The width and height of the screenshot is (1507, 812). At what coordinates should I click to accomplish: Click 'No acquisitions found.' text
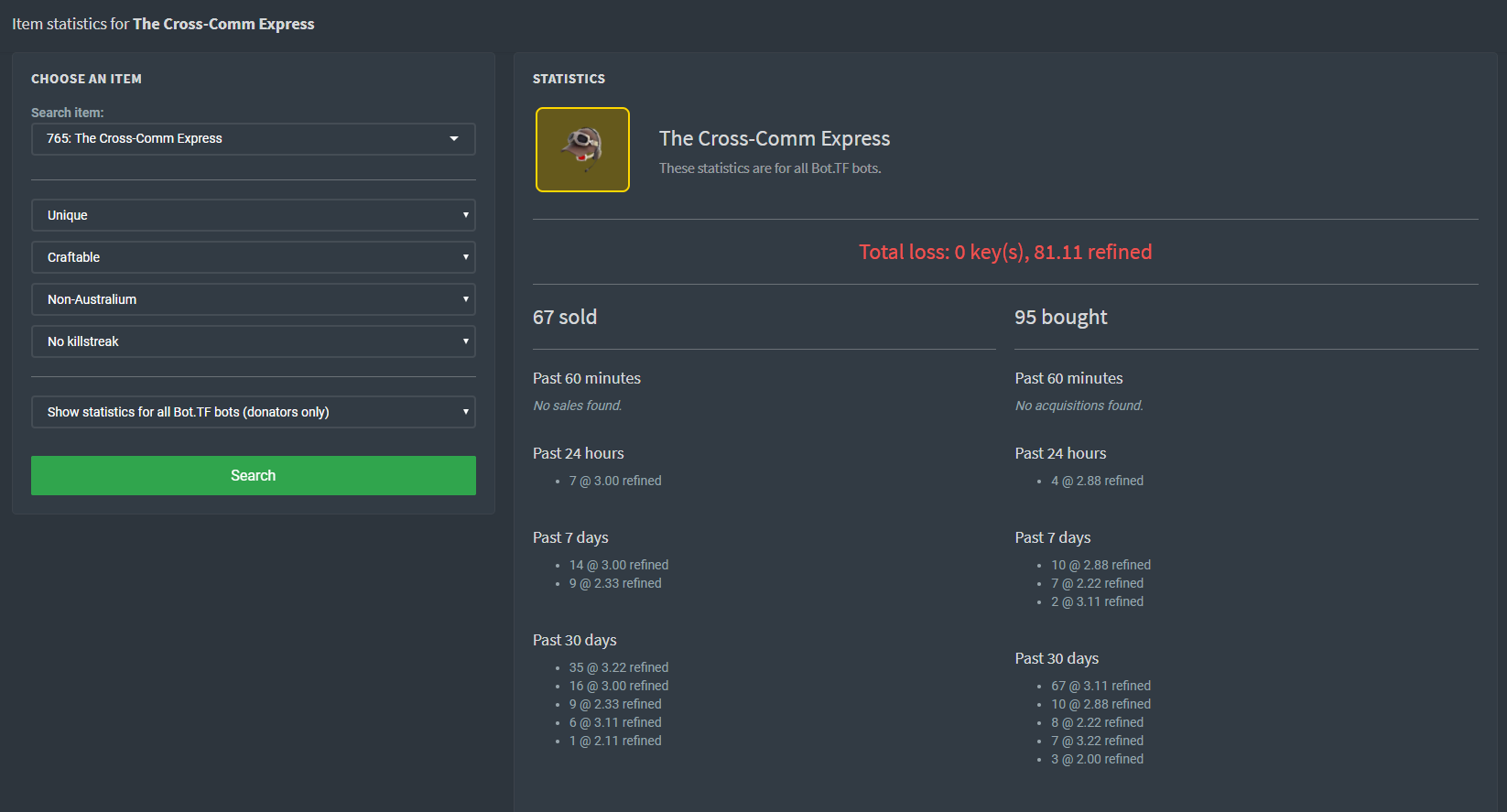tap(1079, 406)
